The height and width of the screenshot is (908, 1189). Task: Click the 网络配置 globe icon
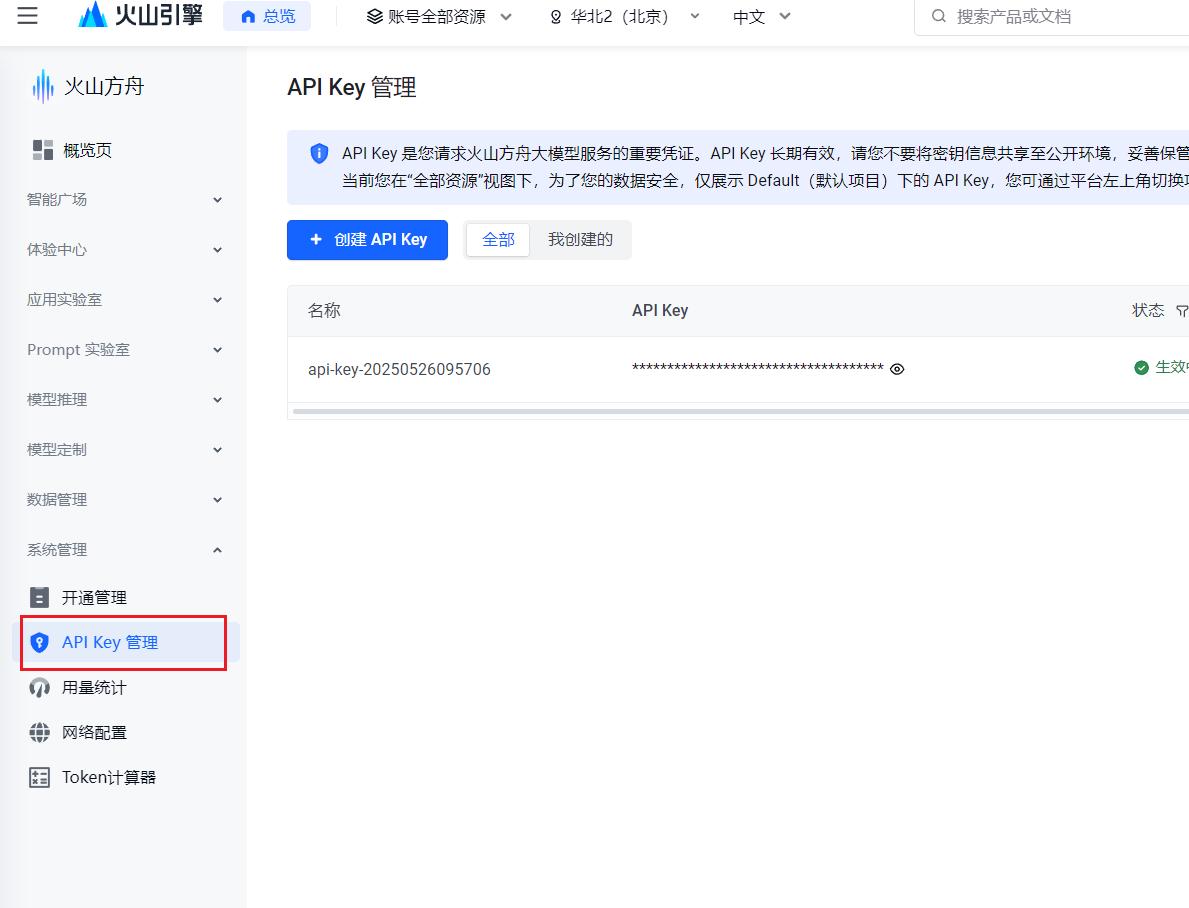38,732
